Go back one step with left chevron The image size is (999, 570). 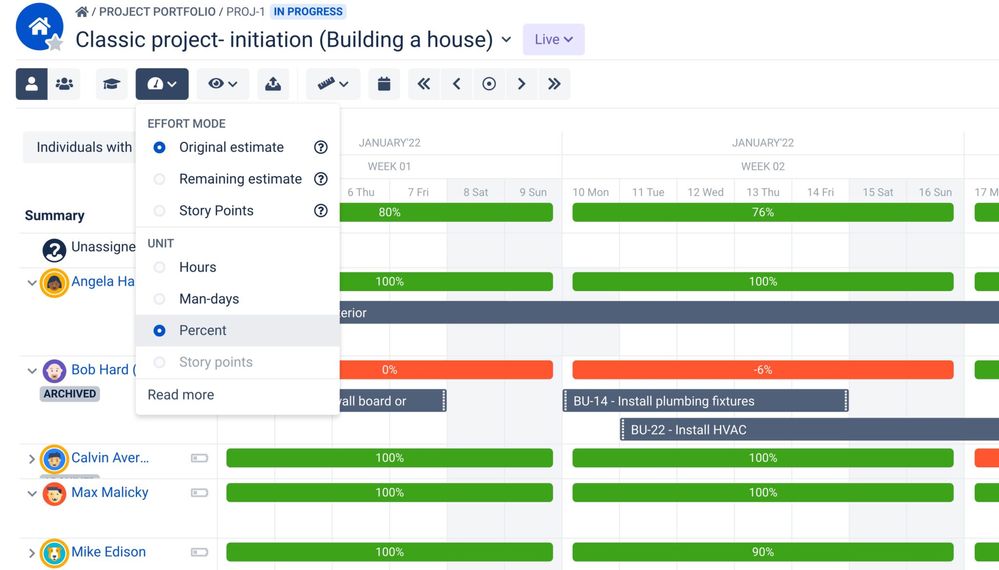pyautogui.click(x=456, y=84)
